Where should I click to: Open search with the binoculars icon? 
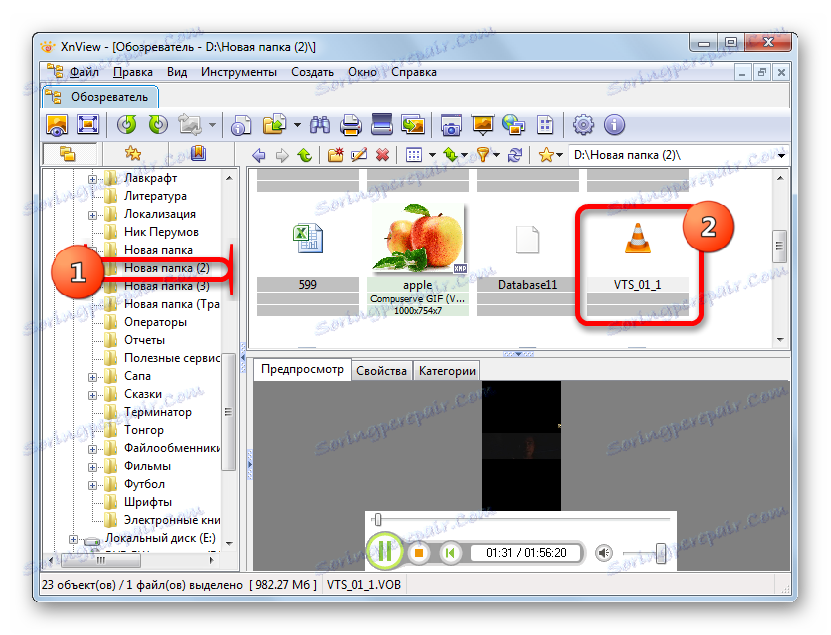(x=320, y=125)
